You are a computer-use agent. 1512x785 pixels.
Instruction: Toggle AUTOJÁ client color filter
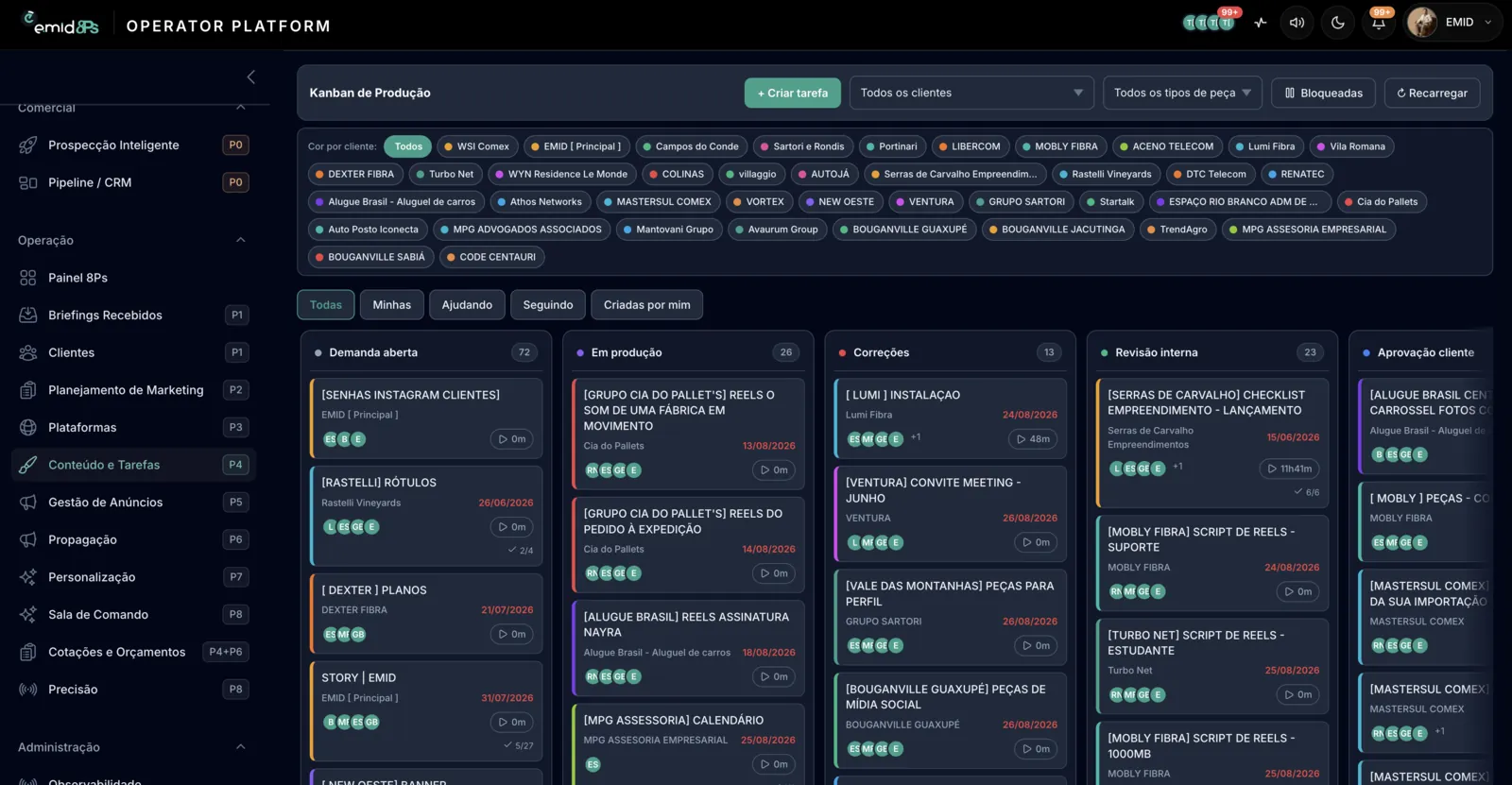coord(823,174)
